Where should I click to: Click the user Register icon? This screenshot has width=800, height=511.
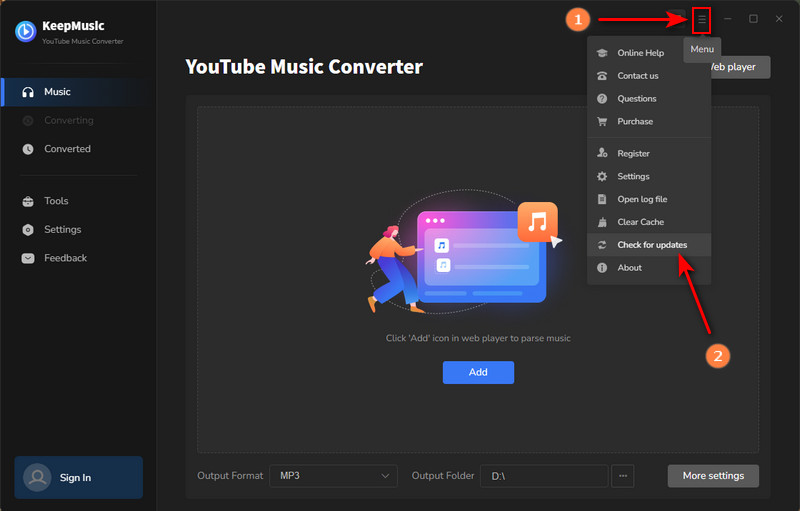point(602,153)
